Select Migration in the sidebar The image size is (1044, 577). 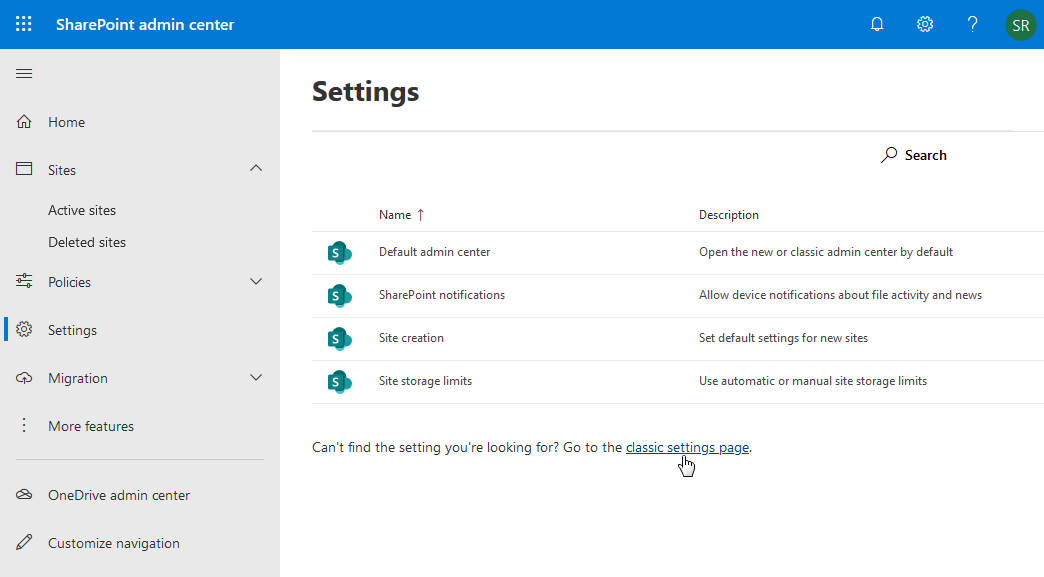[x=78, y=378]
